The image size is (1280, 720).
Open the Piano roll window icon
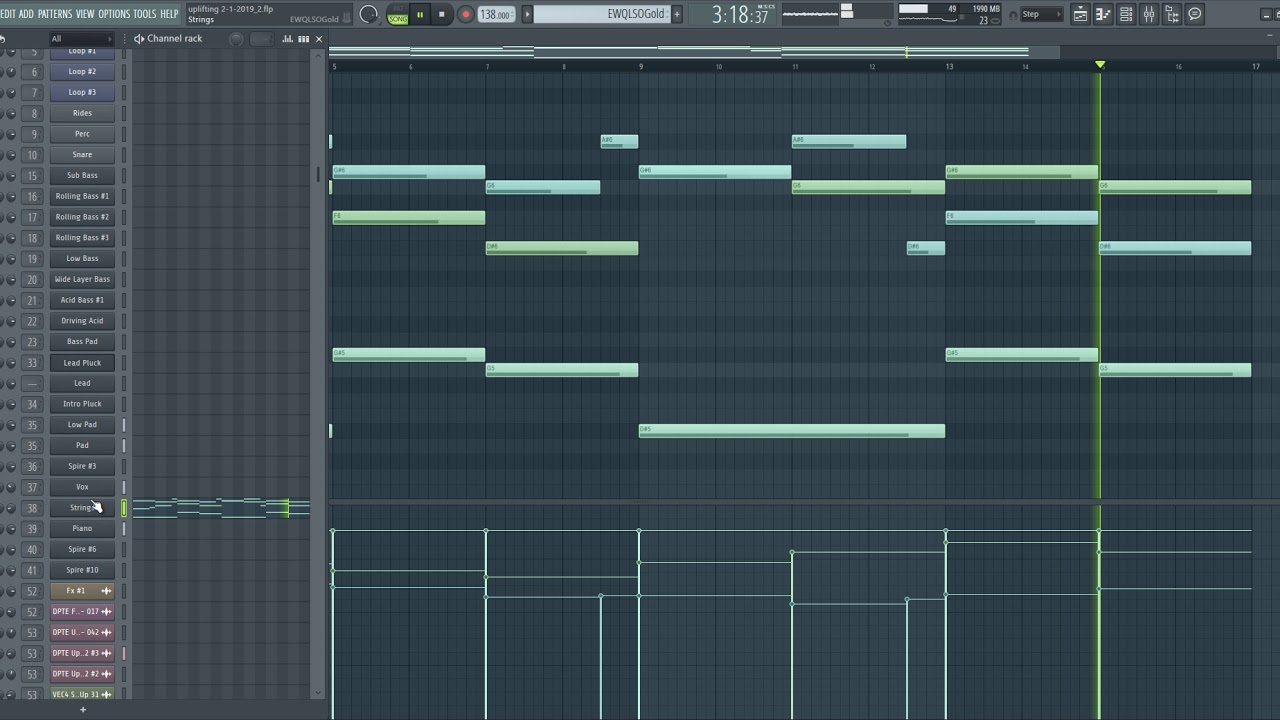[1103, 14]
